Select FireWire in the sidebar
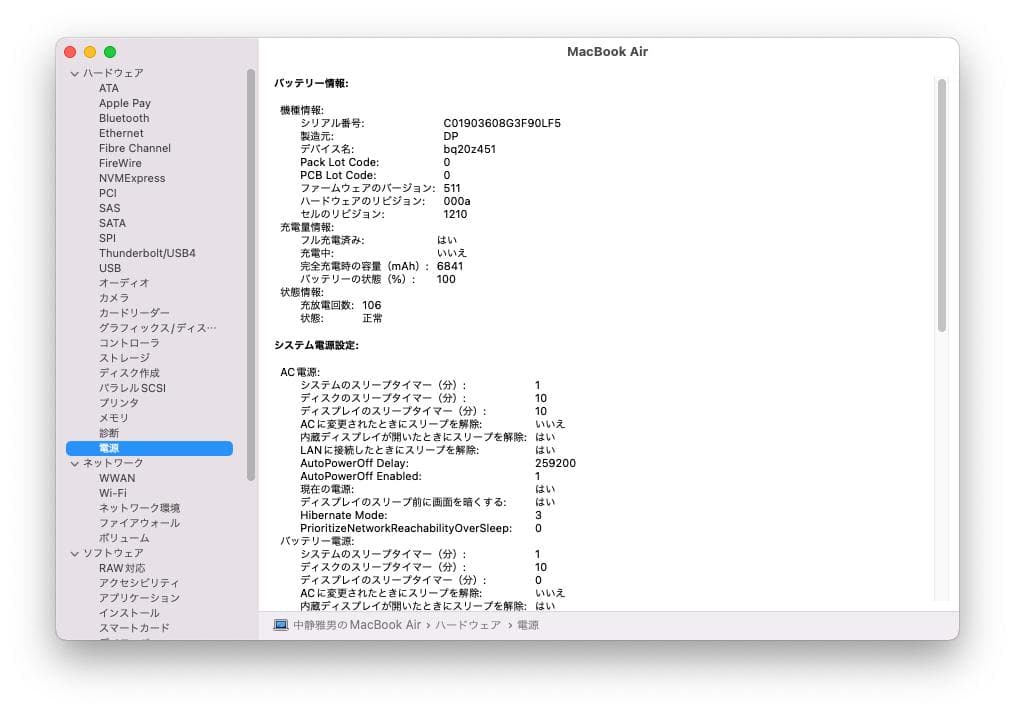Screen dimensions: 1015x714 pos(120,163)
